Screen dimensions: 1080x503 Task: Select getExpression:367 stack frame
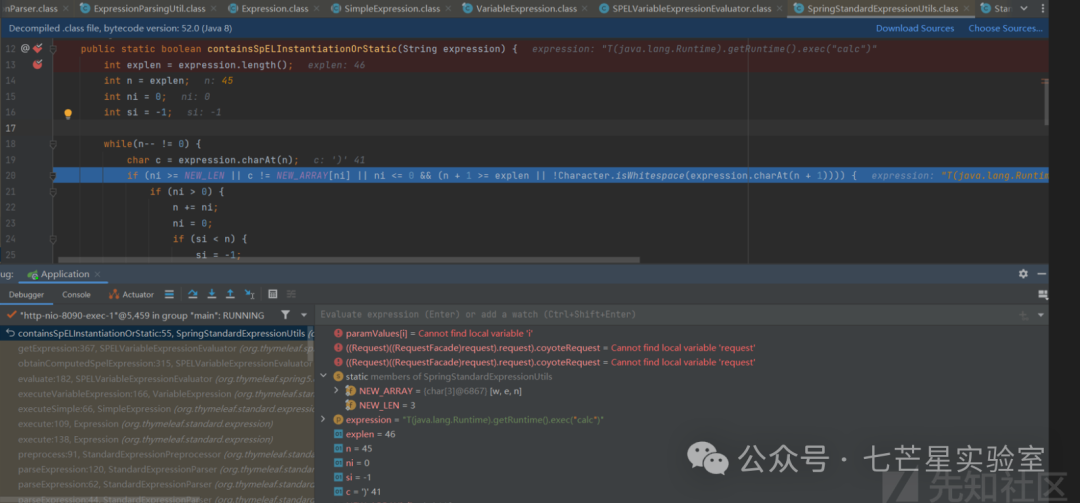click(x=157, y=348)
